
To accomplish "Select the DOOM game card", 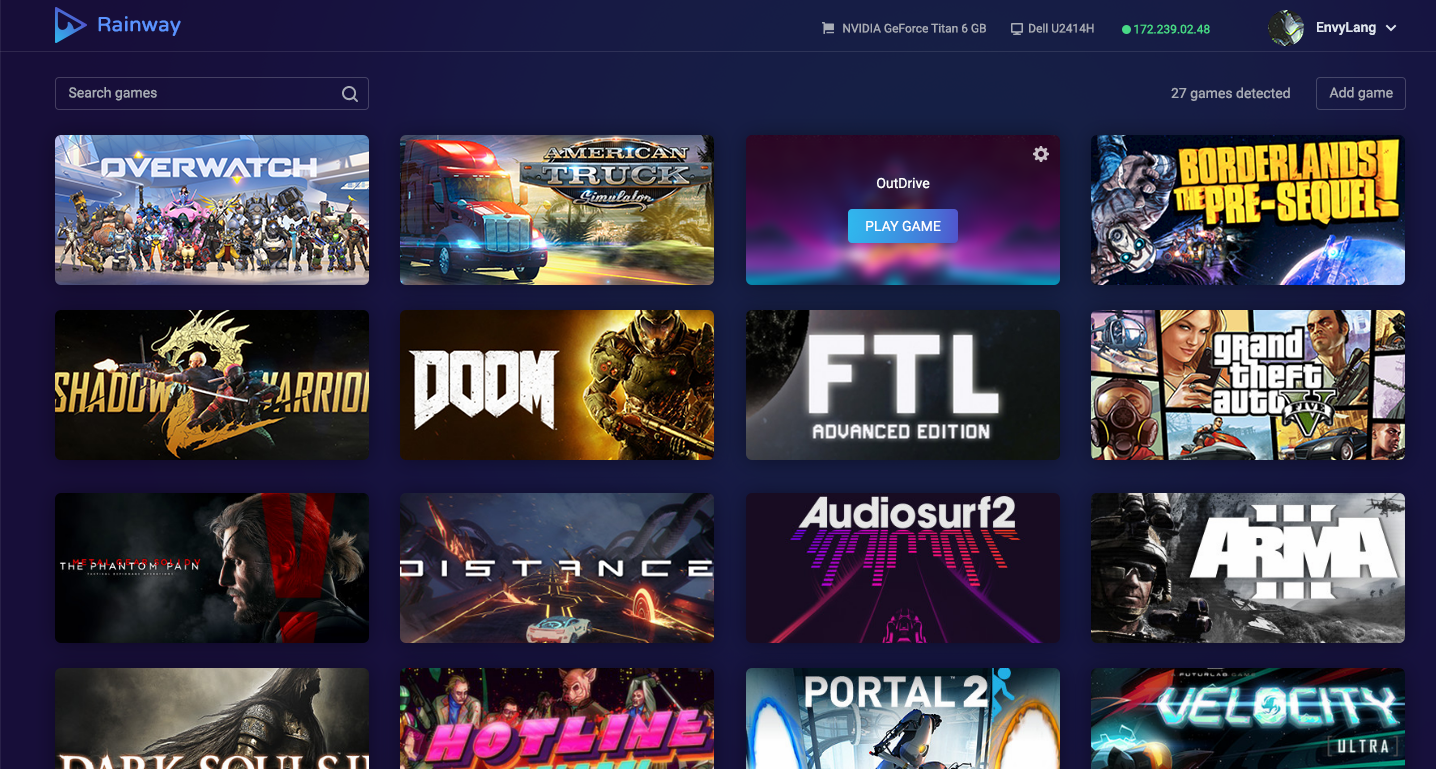I will click(557, 385).
